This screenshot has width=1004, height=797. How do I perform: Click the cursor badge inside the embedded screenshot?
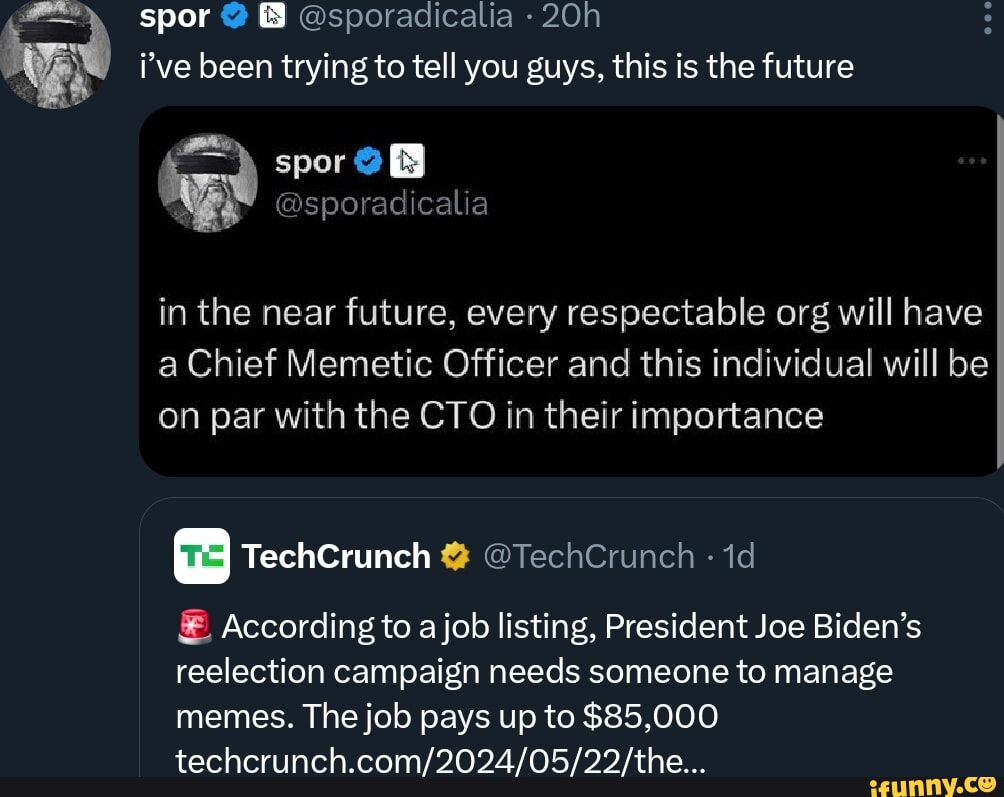click(x=407, y=160)
